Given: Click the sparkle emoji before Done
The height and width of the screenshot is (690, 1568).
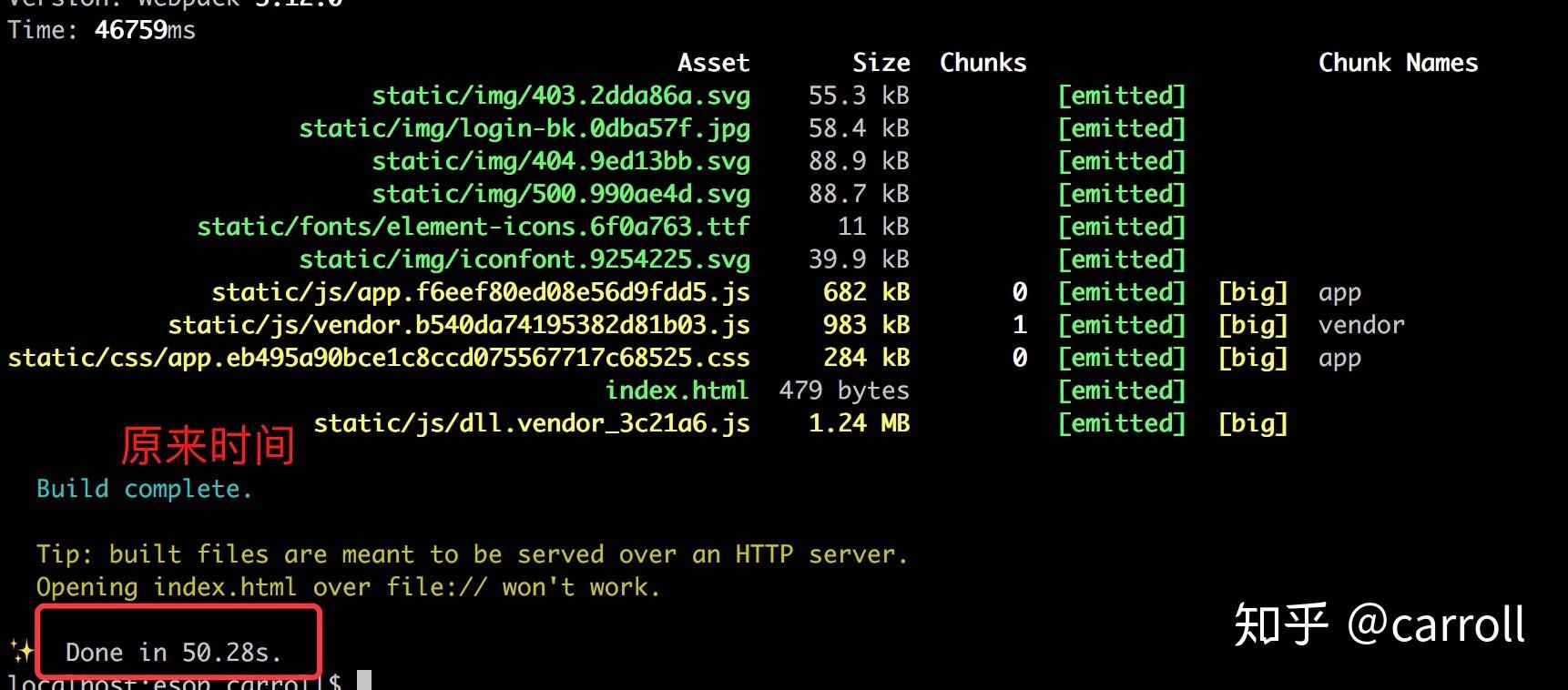Looking at the screenshot, I should point(22,651).
